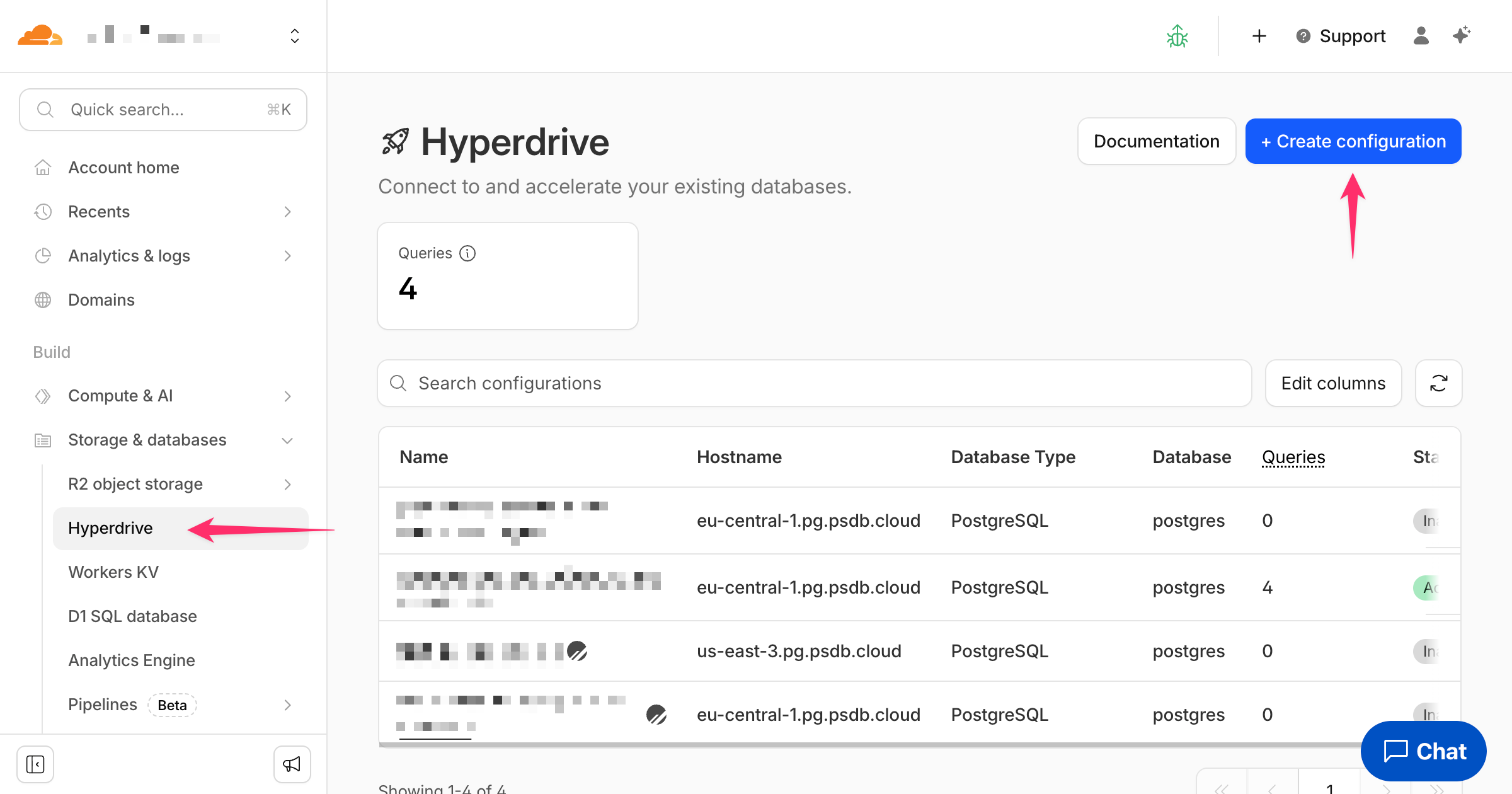Open the Hyperdrive Documentation
This screenshot has height=794, width=1512.
1156,141
